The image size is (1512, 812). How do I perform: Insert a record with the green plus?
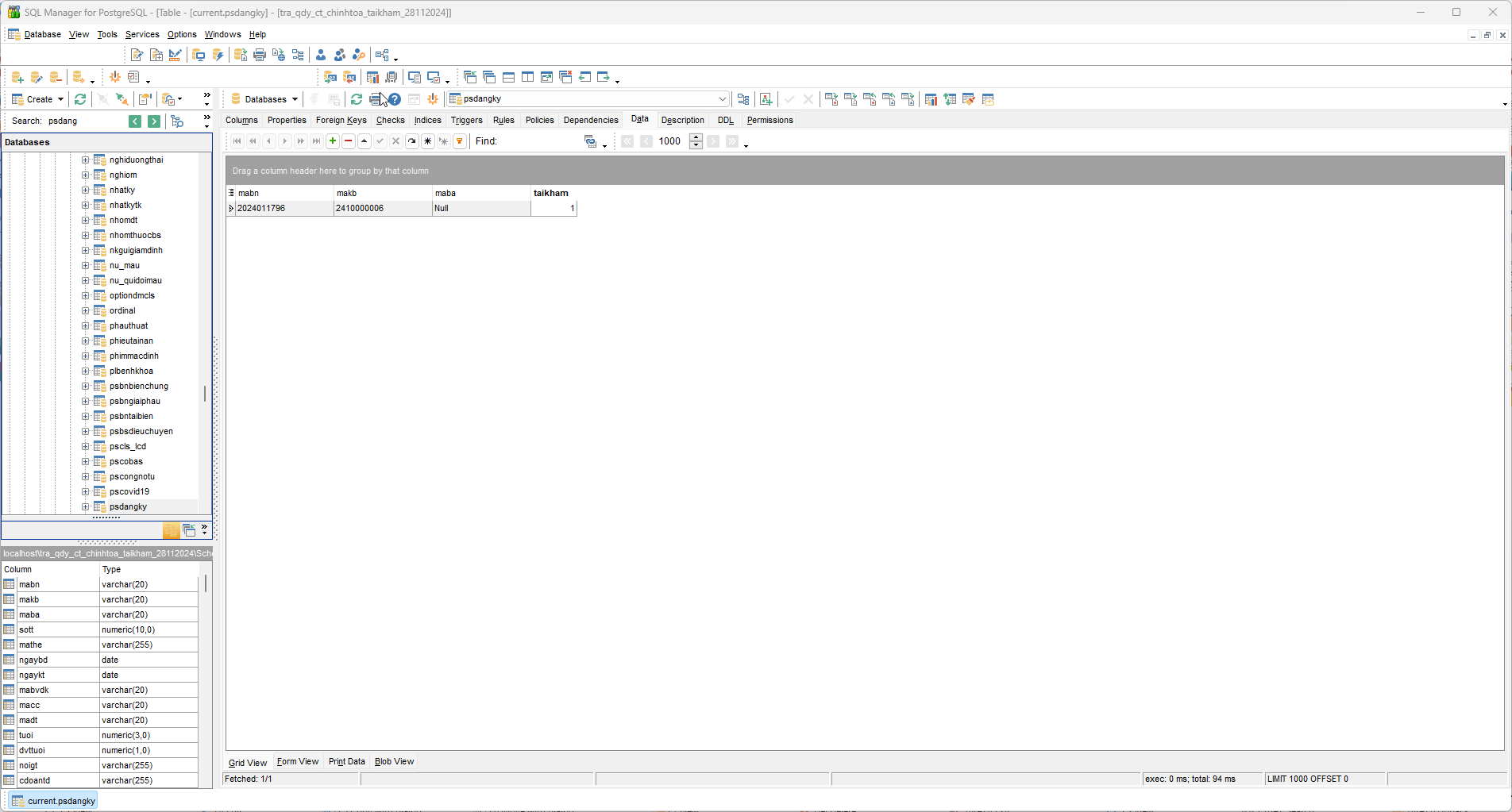(333, 141)
